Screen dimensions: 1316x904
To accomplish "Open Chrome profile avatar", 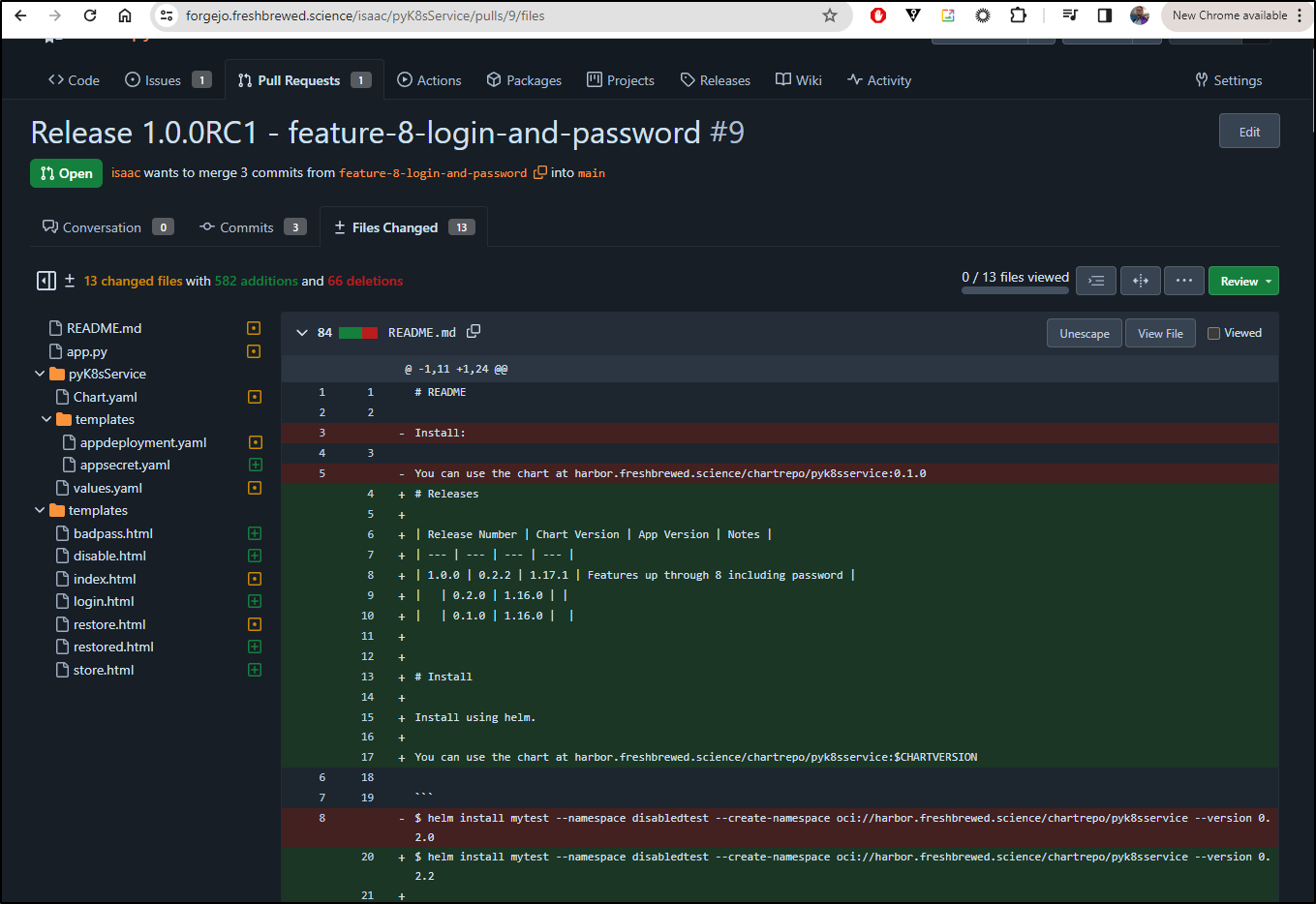I will pos(1140,15).
